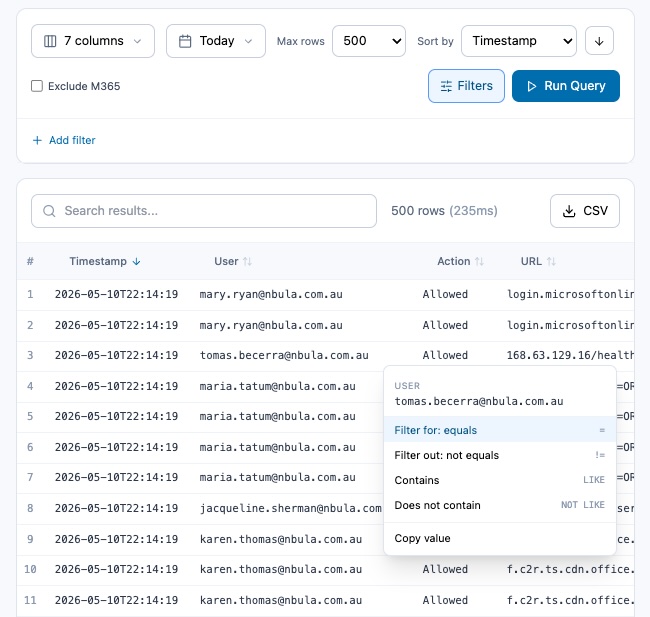Select the Contains LIKE menu item
The image size is (650, 617).
500,480
